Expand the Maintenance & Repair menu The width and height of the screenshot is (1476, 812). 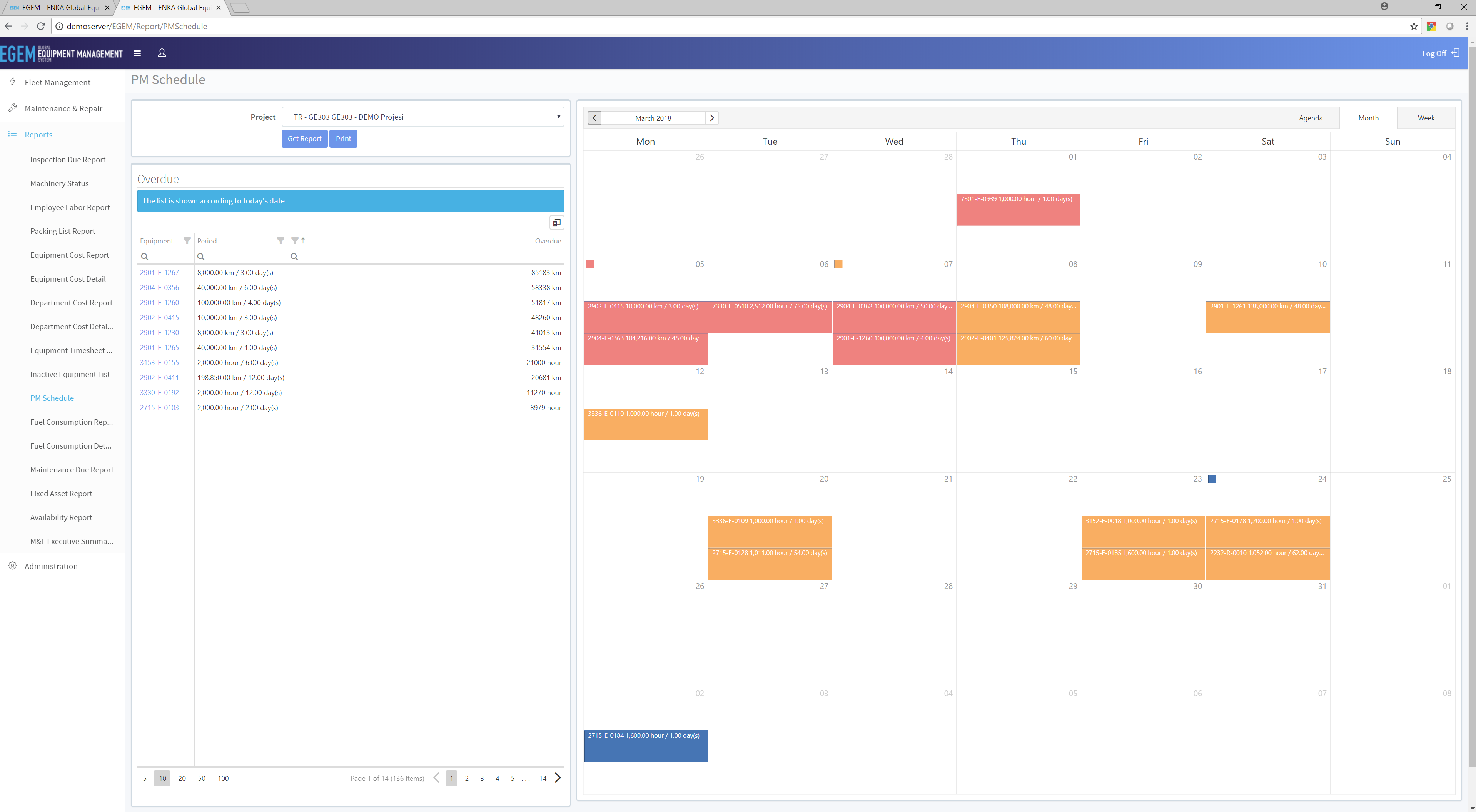point(63,108)
